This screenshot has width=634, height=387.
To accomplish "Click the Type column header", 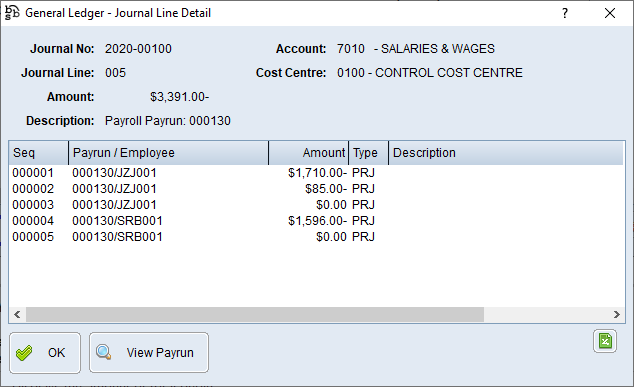I will [x=368, y=153].
